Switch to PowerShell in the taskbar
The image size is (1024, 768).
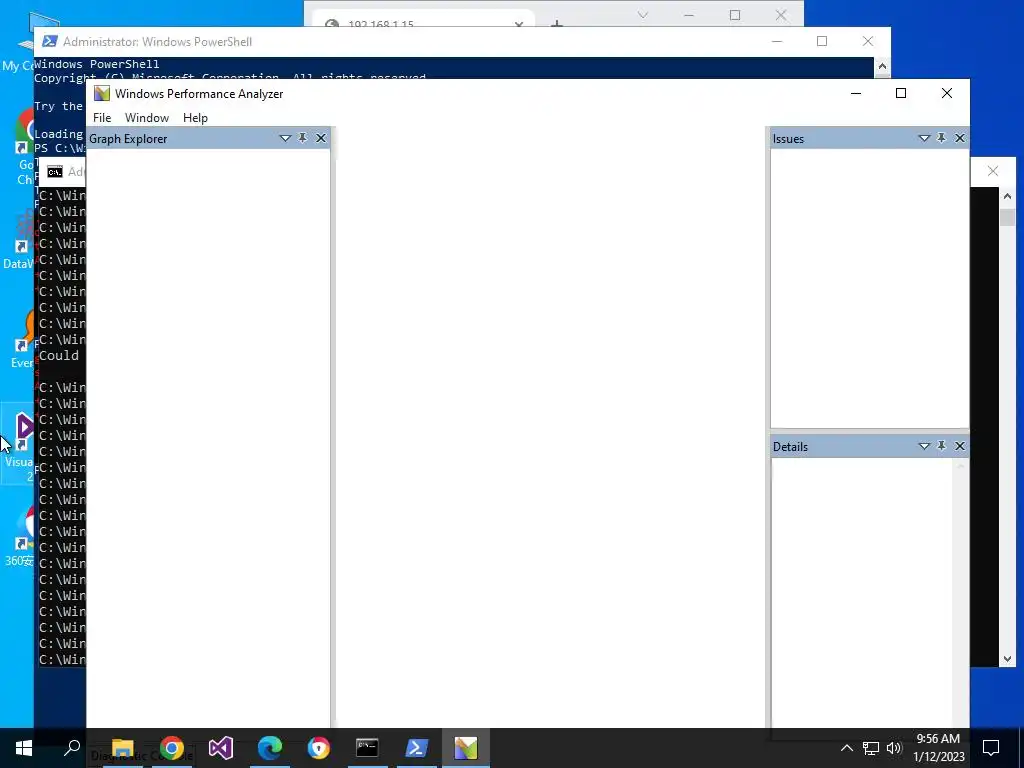coord(417,748)
